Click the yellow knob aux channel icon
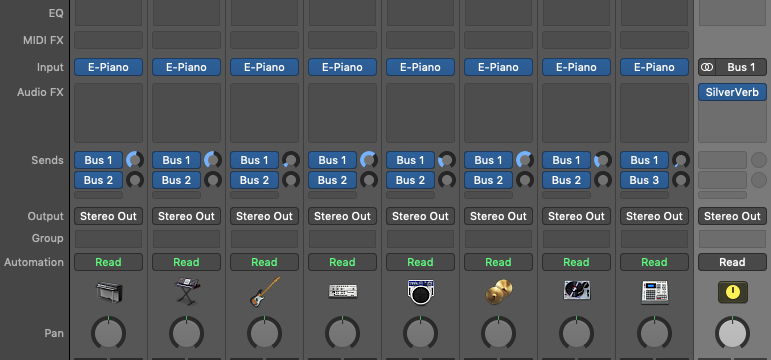This screenshot has height=360, width=771. pyautogui.click(x=733, y=292)
